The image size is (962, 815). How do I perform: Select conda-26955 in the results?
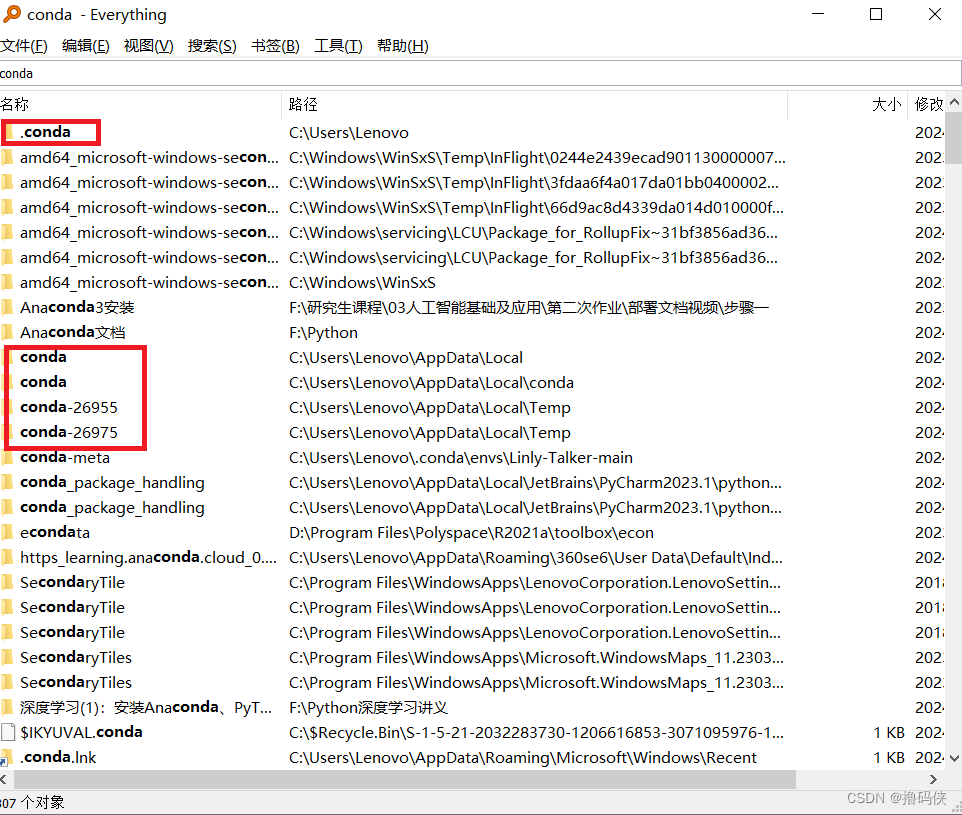click(x=69, y=407)
